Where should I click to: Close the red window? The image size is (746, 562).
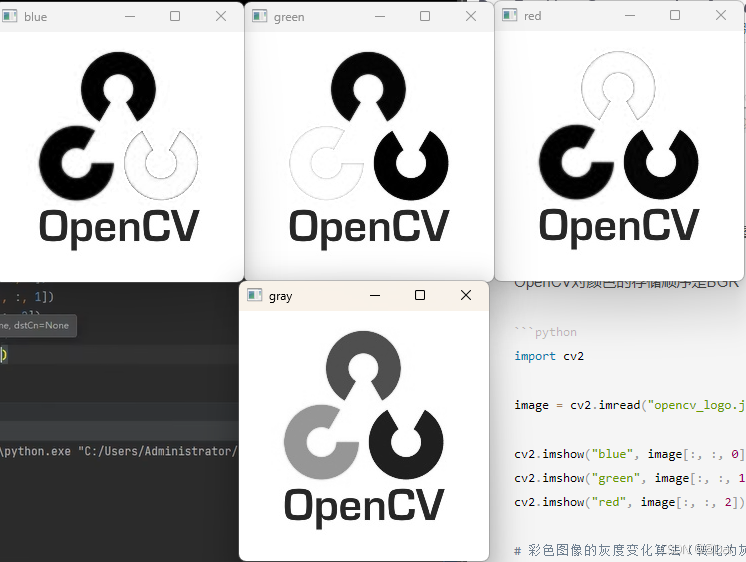pyautogui.click(x=721, y=15)
